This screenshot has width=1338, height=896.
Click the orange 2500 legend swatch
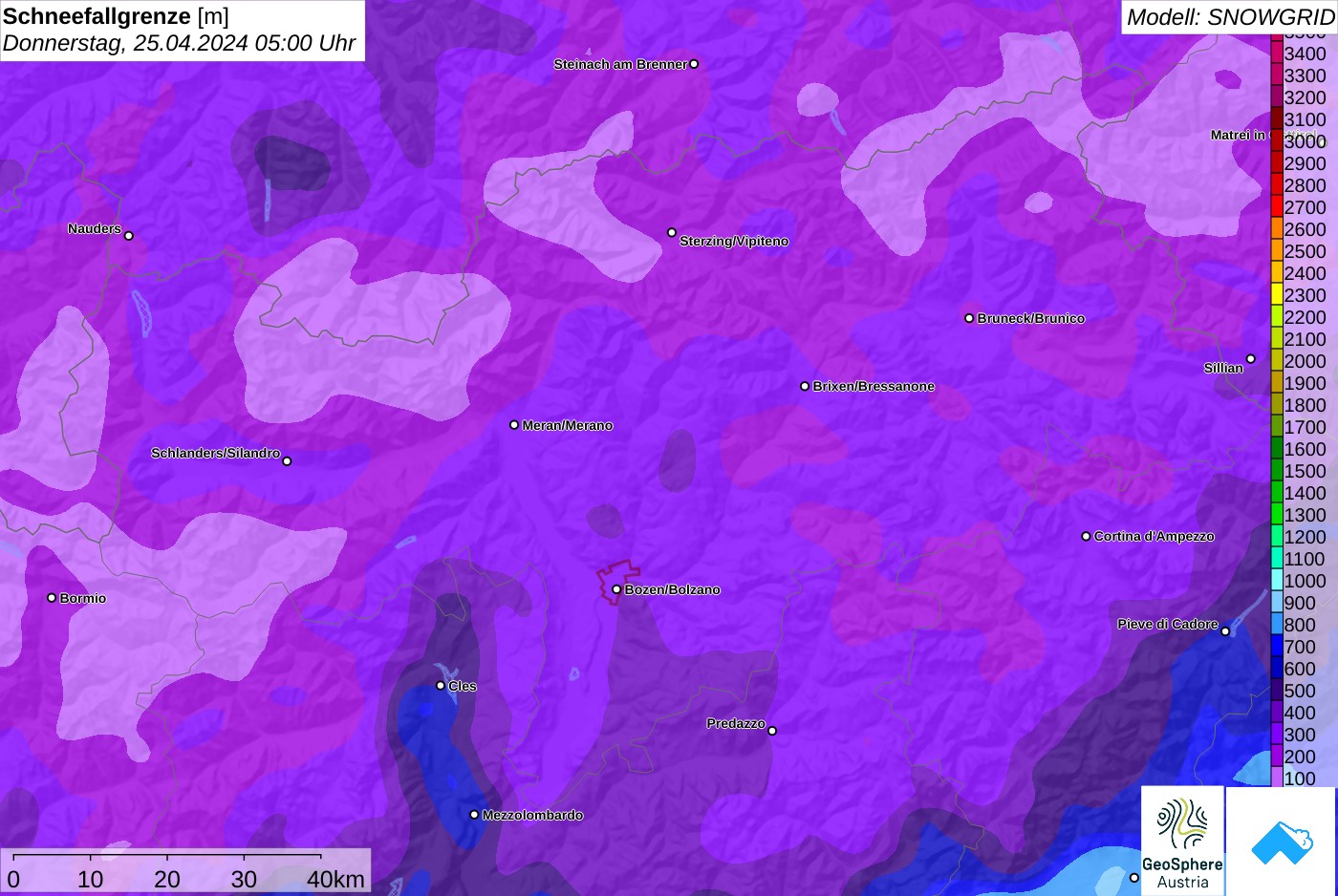pos(1276,250)
